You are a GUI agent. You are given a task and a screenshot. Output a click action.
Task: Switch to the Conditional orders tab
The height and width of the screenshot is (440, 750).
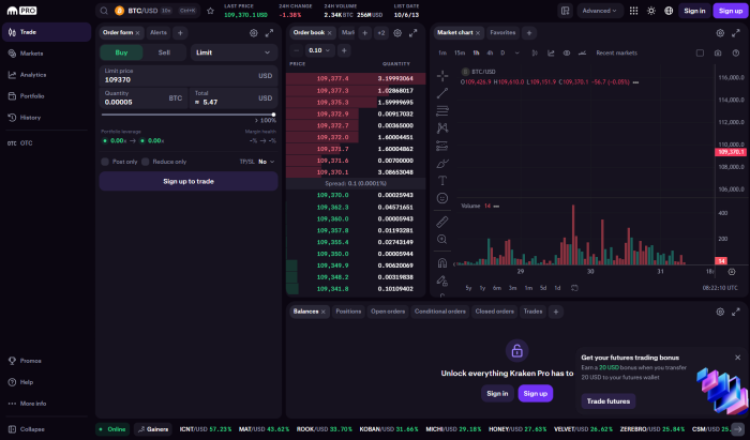click(440, 311)
